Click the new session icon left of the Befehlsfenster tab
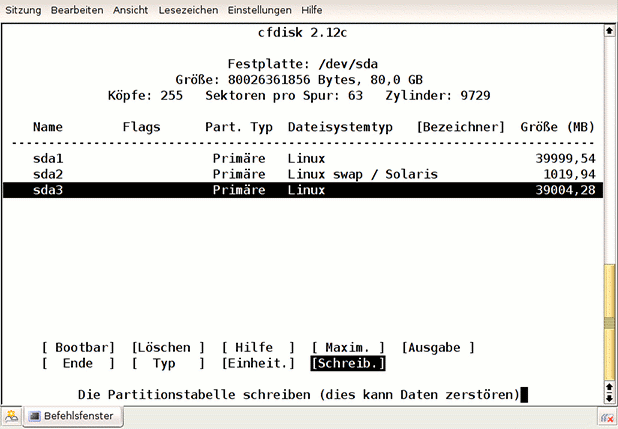This screenshot has height=429, width=618. click(11, 416)
